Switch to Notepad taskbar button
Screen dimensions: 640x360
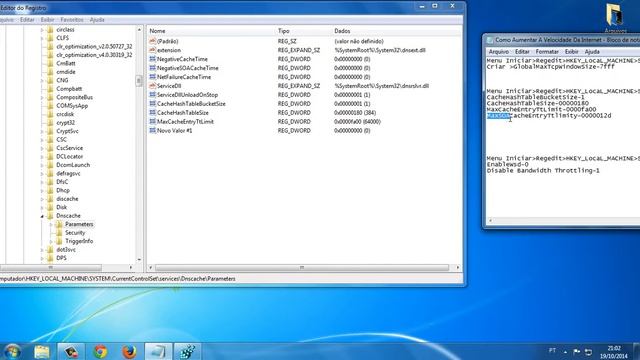(158, 351)
